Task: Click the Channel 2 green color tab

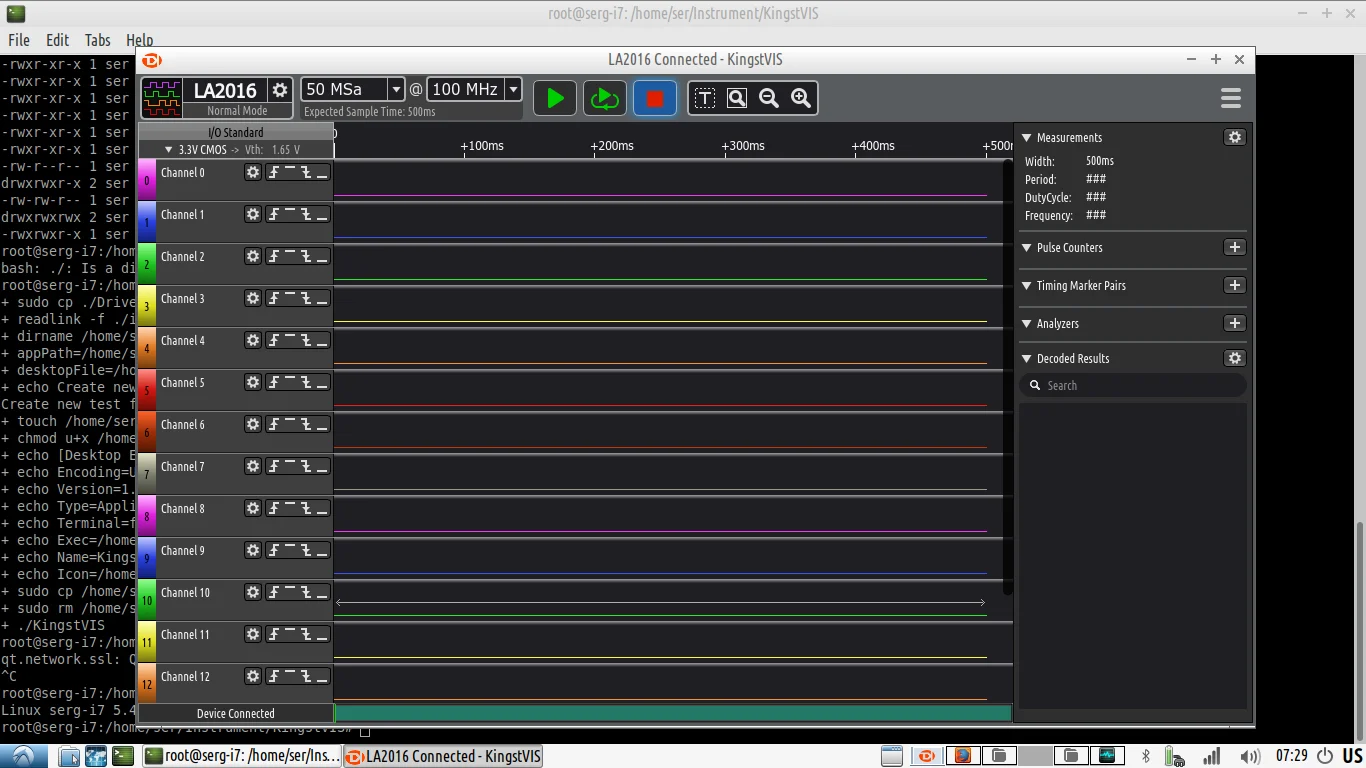Action: pos(147,265)
